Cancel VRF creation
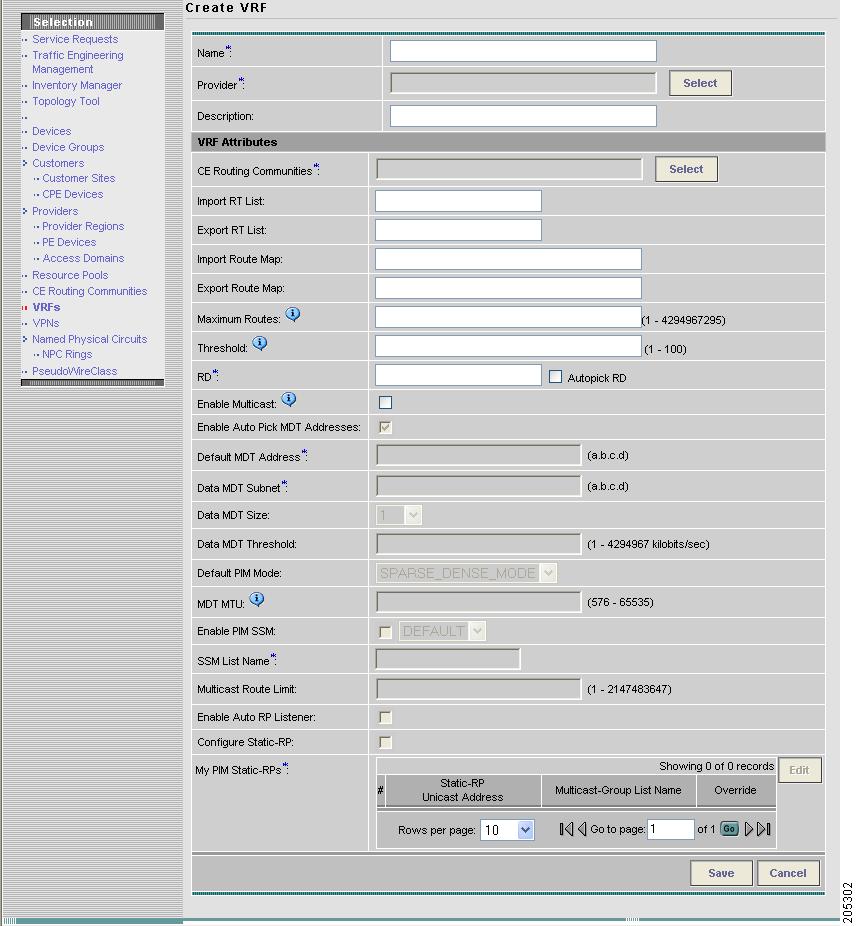Screen dimensions: 856x926 pos(787,873)
